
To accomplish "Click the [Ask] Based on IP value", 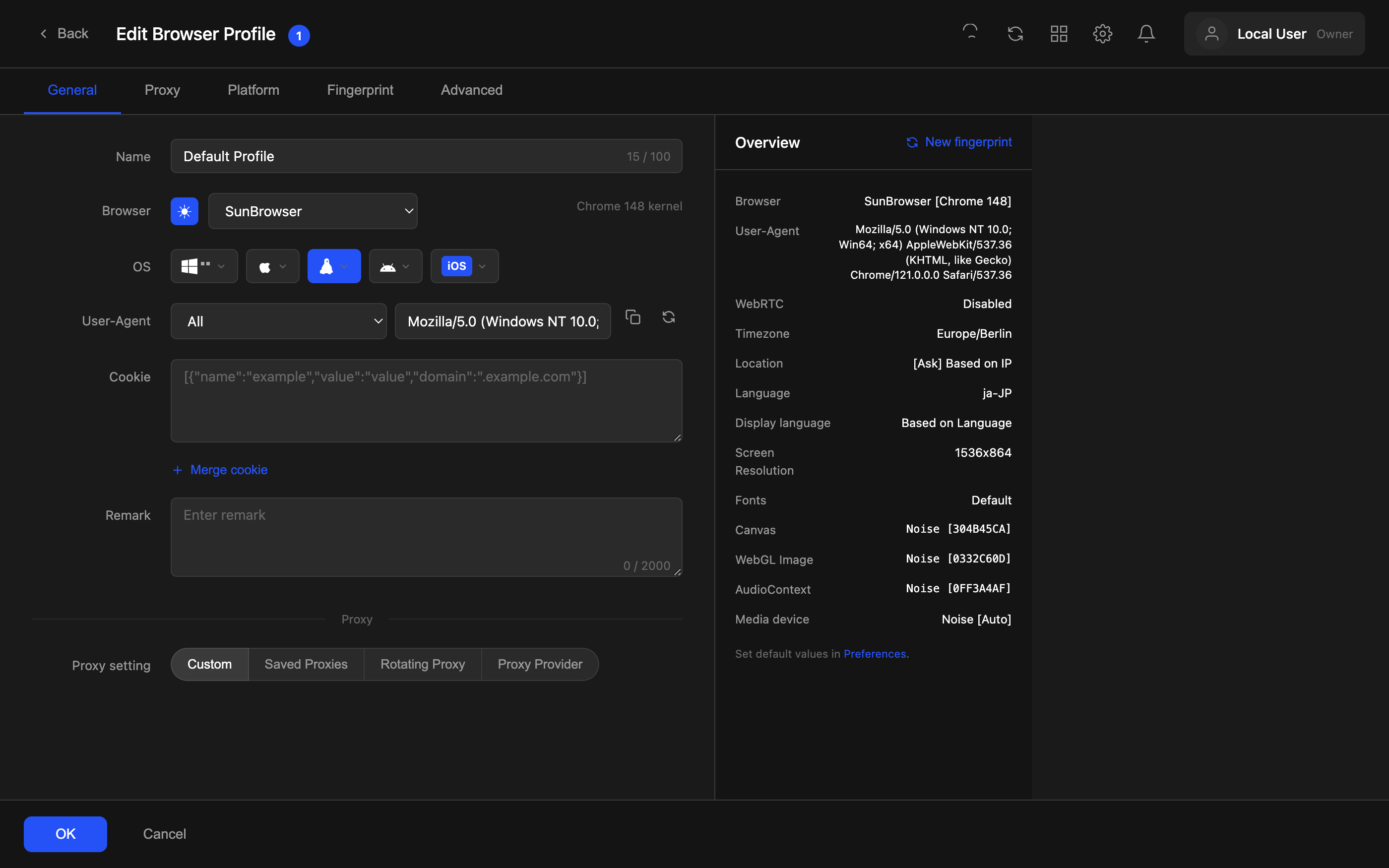I will point(962,364).
